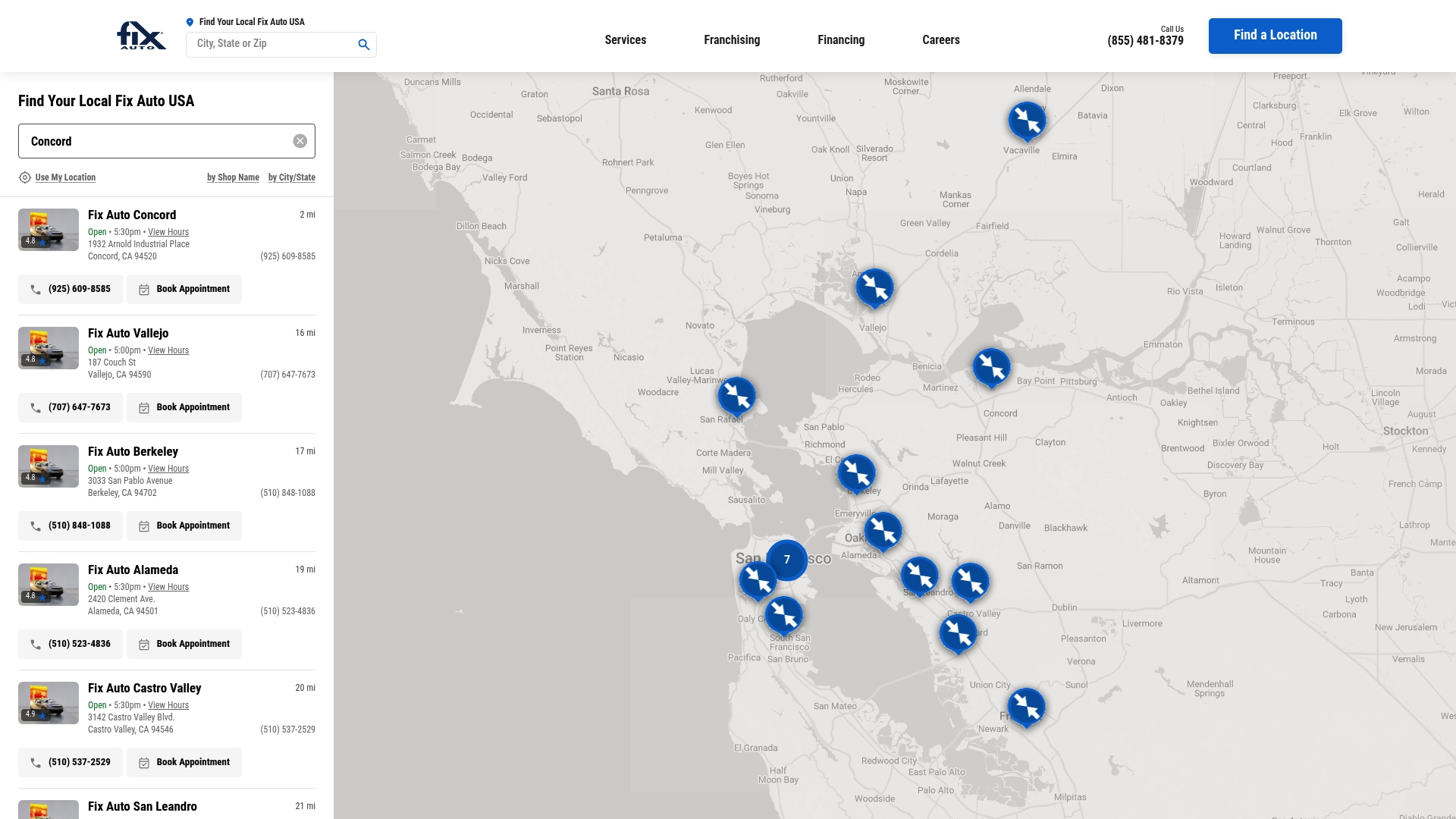
Task: Open the San Leandro map pin
Action: [x=919, y=576]
